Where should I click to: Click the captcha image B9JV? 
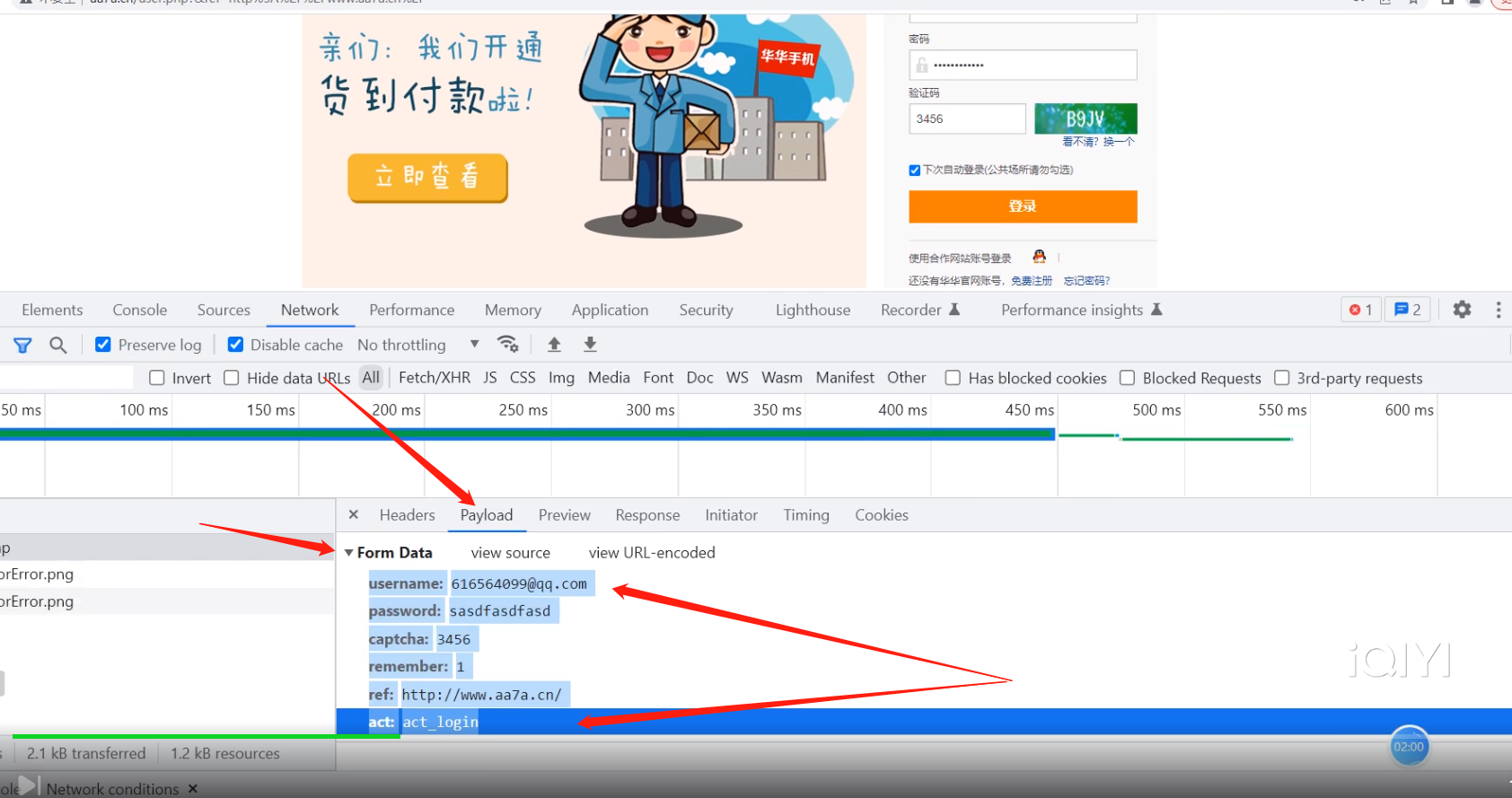[1086, 118]
